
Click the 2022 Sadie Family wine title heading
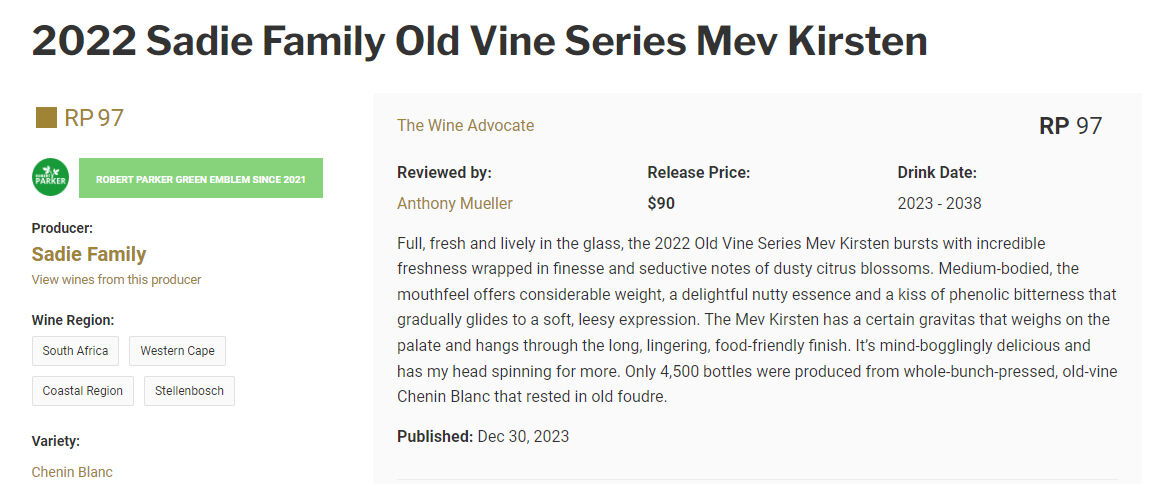click(x=479, y=41)
